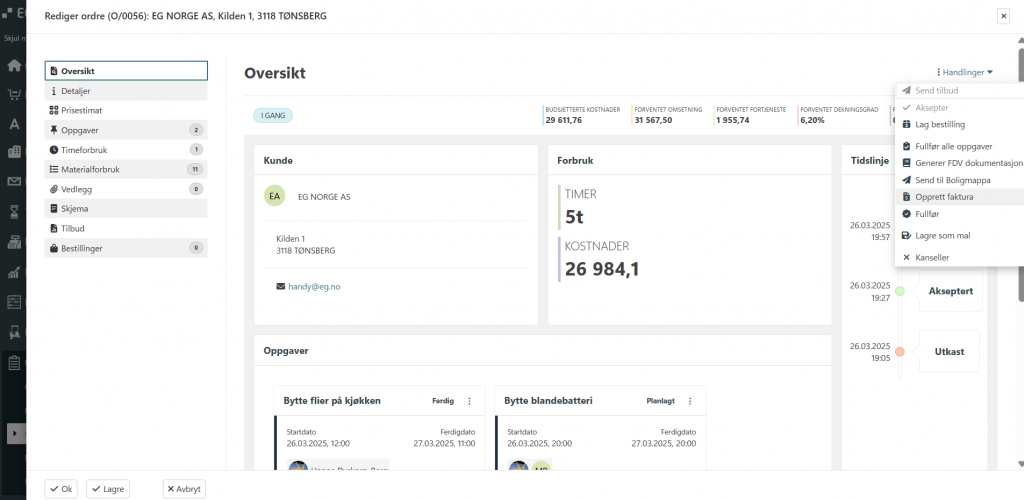Click the Avbryt button
The image size is (1024, 500).
184,489
